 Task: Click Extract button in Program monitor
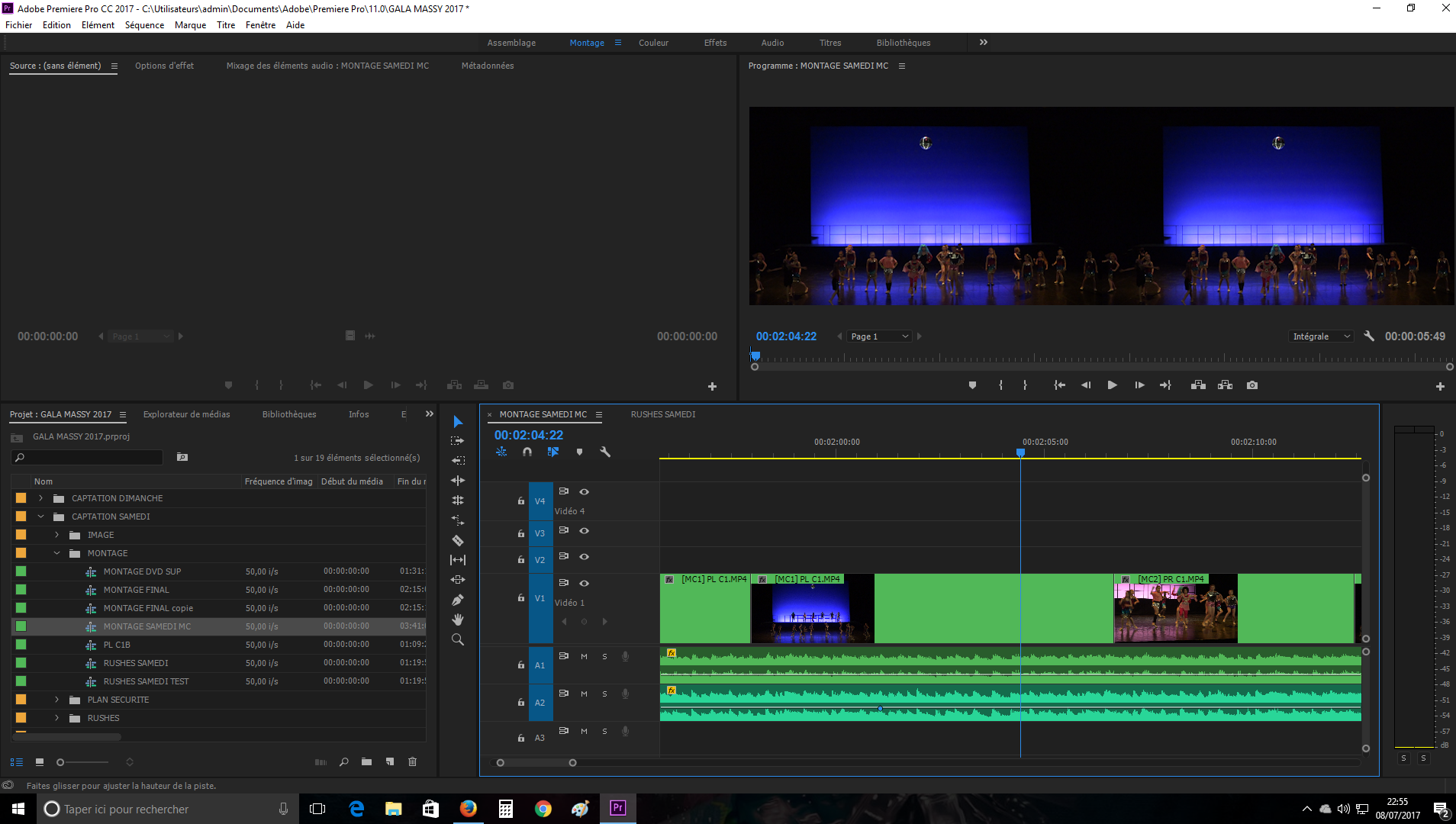click(1225, 385)
